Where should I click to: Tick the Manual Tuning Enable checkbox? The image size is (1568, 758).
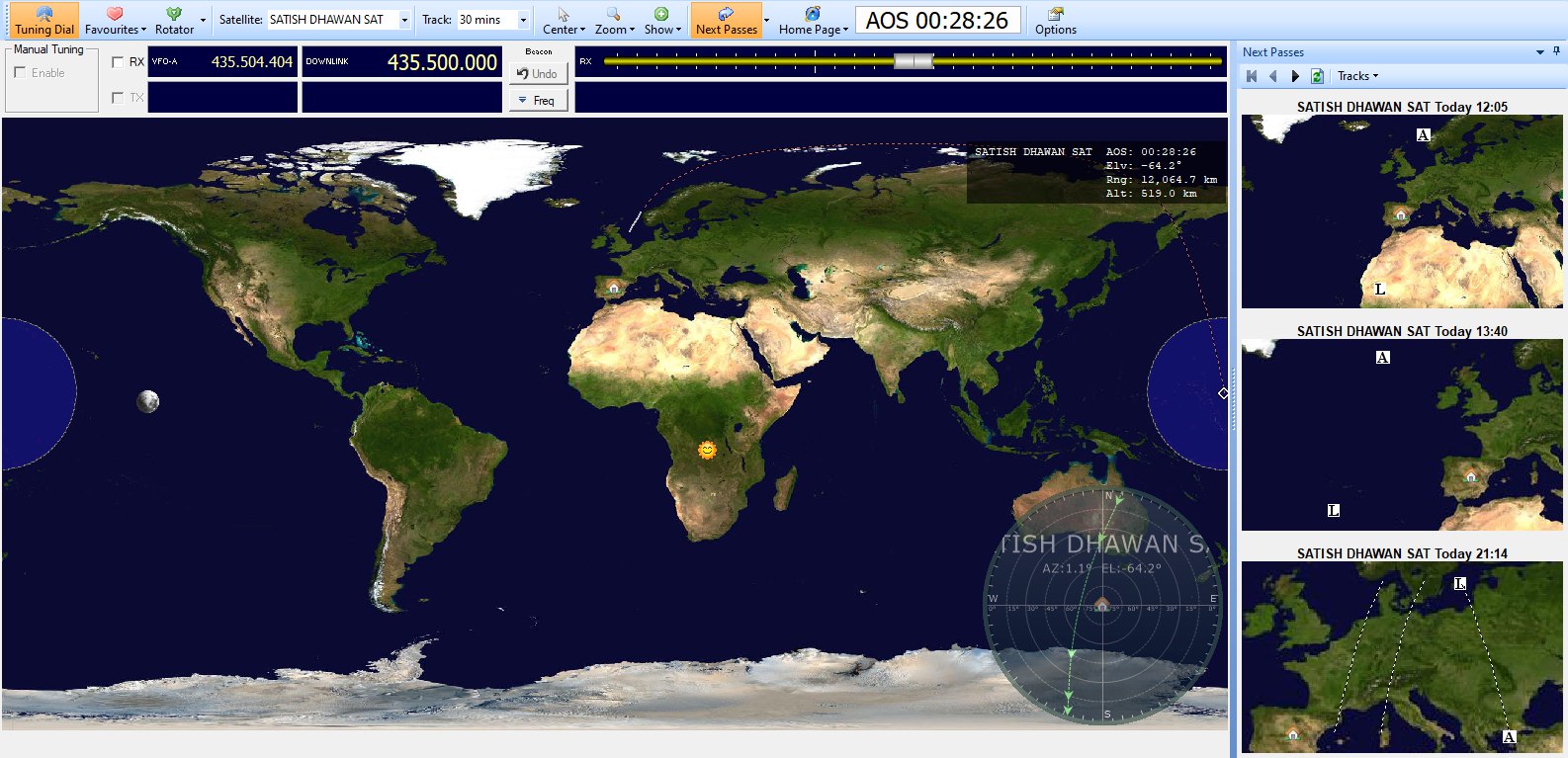click(x=20, y=72)
